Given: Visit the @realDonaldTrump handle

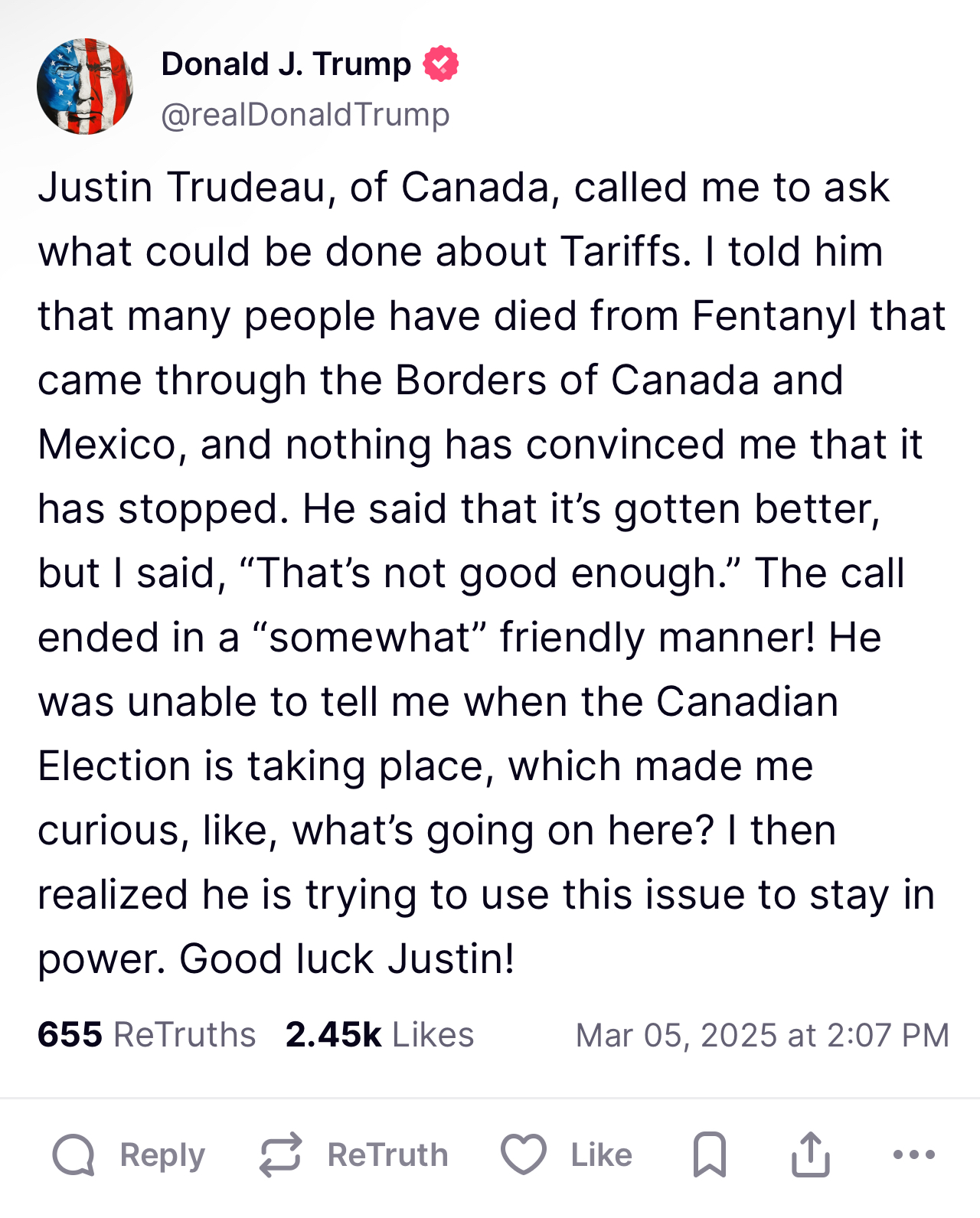Looking at the screenshot, I should click(x=305, y=114).
